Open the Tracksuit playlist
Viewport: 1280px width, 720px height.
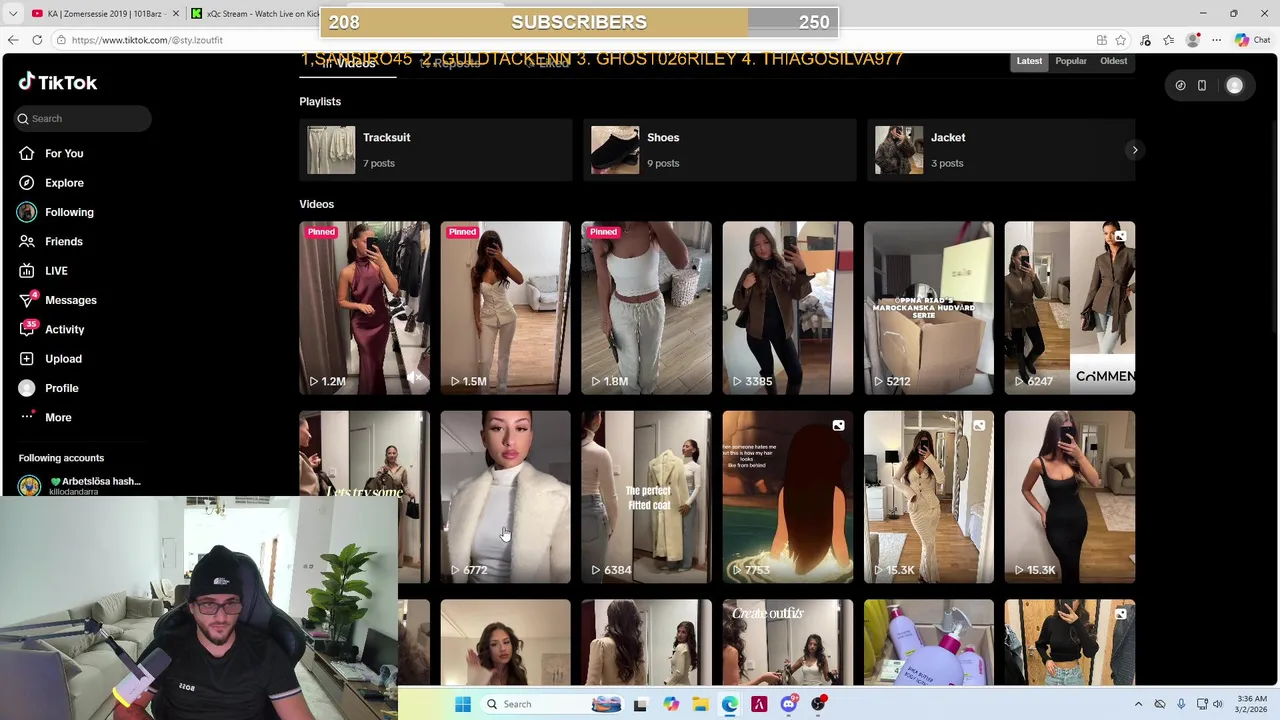(x=435, y=150)
